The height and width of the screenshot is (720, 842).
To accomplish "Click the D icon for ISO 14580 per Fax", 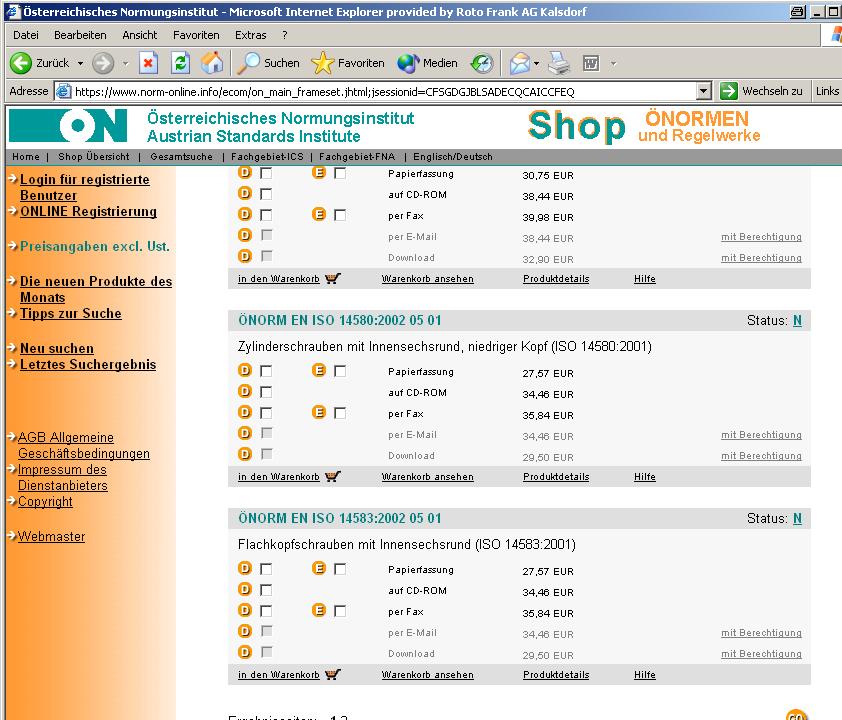I will coord(245,412).
